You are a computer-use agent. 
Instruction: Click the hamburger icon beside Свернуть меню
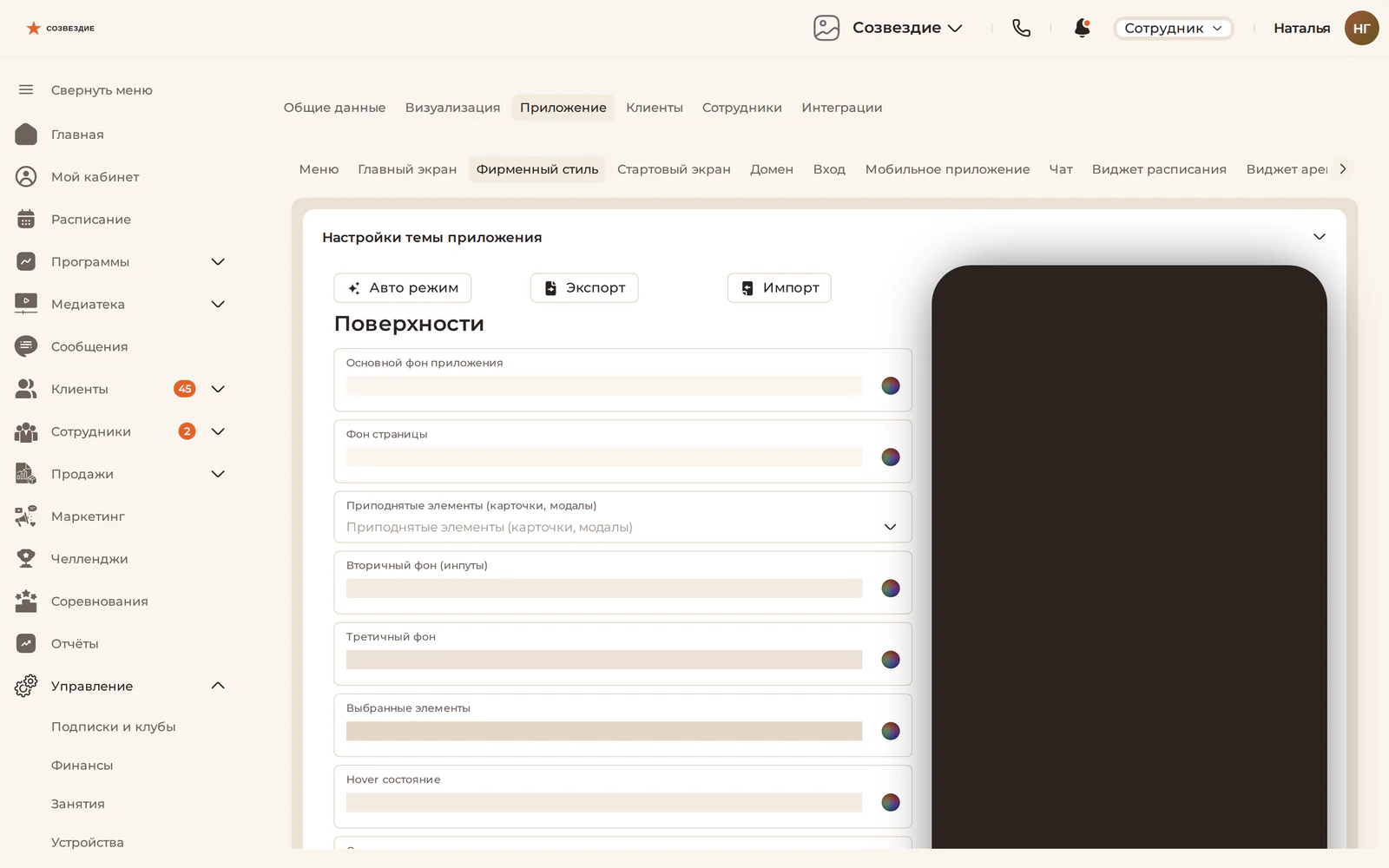pyautogui.click(x=26, y=89)
